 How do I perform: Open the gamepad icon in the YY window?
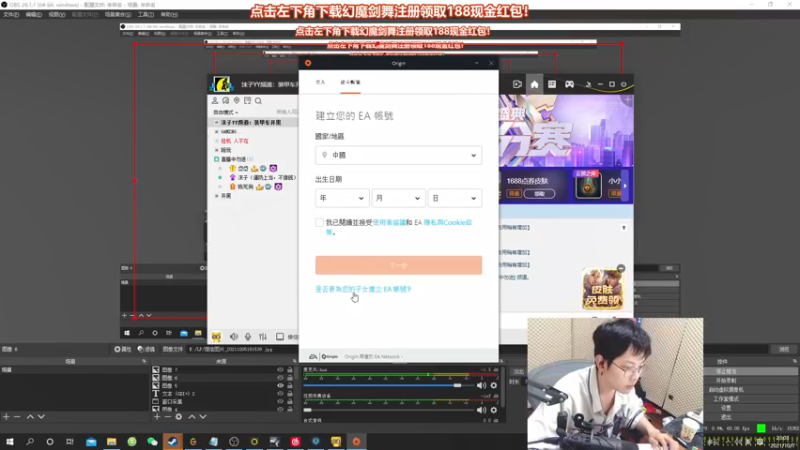coord(569,84)
